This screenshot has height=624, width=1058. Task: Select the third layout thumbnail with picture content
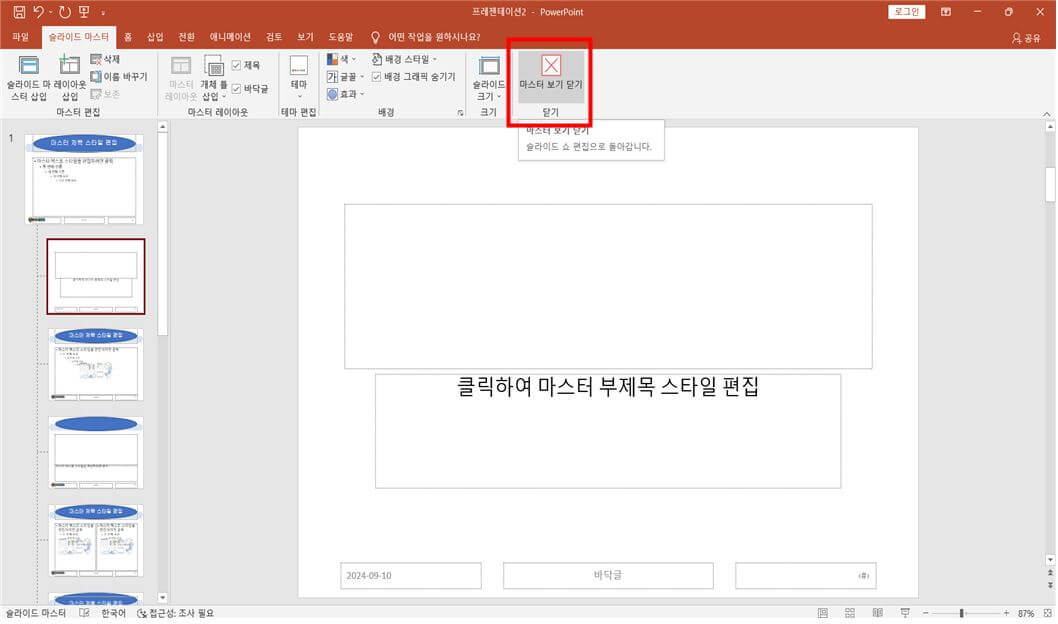pyautogui.click(x=96, y=364)
